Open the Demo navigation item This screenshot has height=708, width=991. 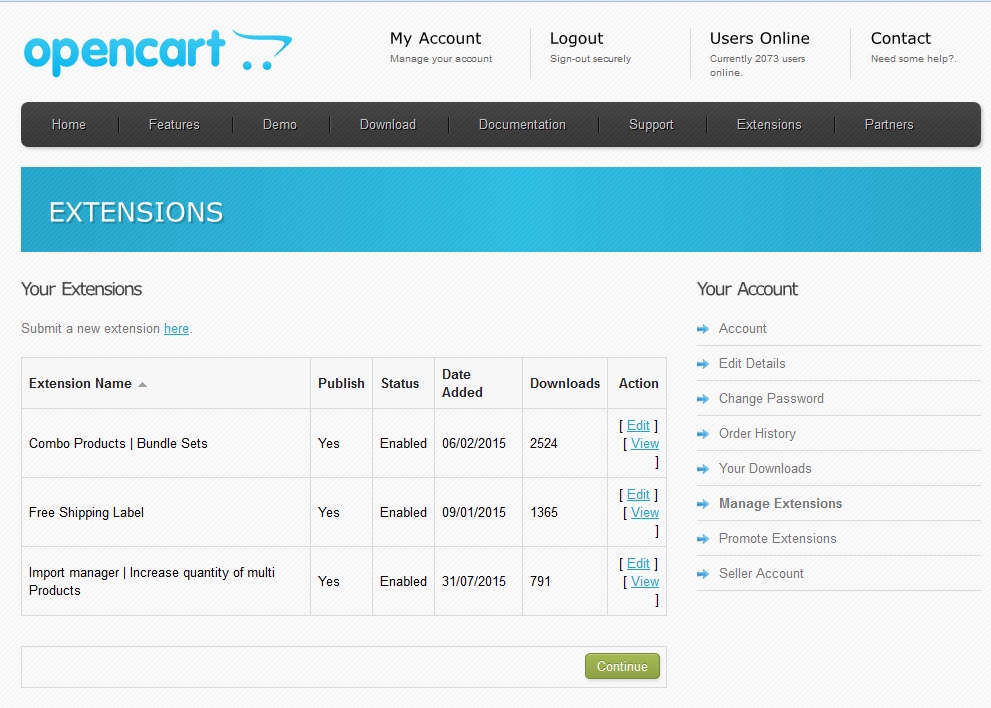pos(280,125)
